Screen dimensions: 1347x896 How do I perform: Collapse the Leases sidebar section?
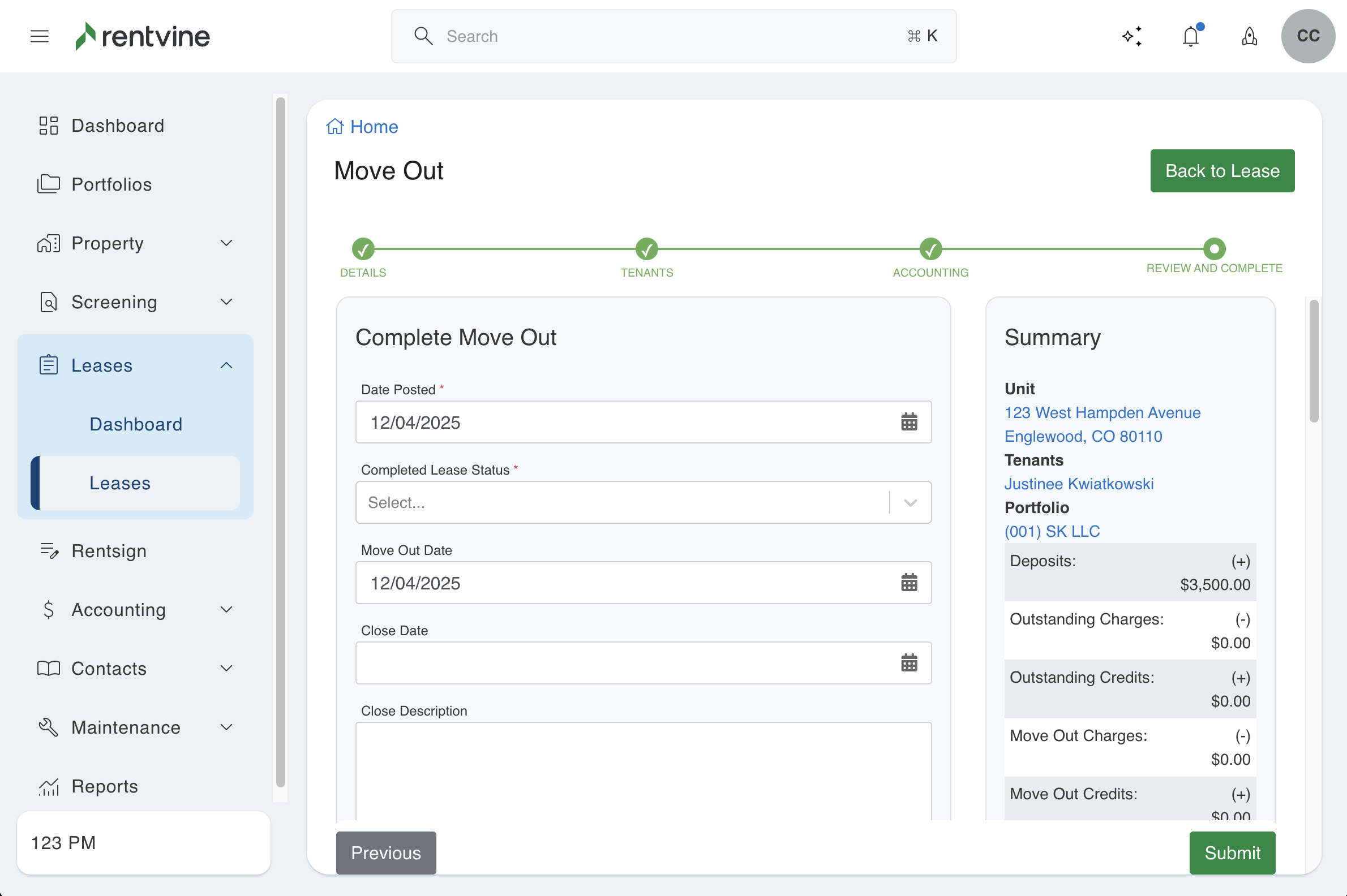coord(226,365)
